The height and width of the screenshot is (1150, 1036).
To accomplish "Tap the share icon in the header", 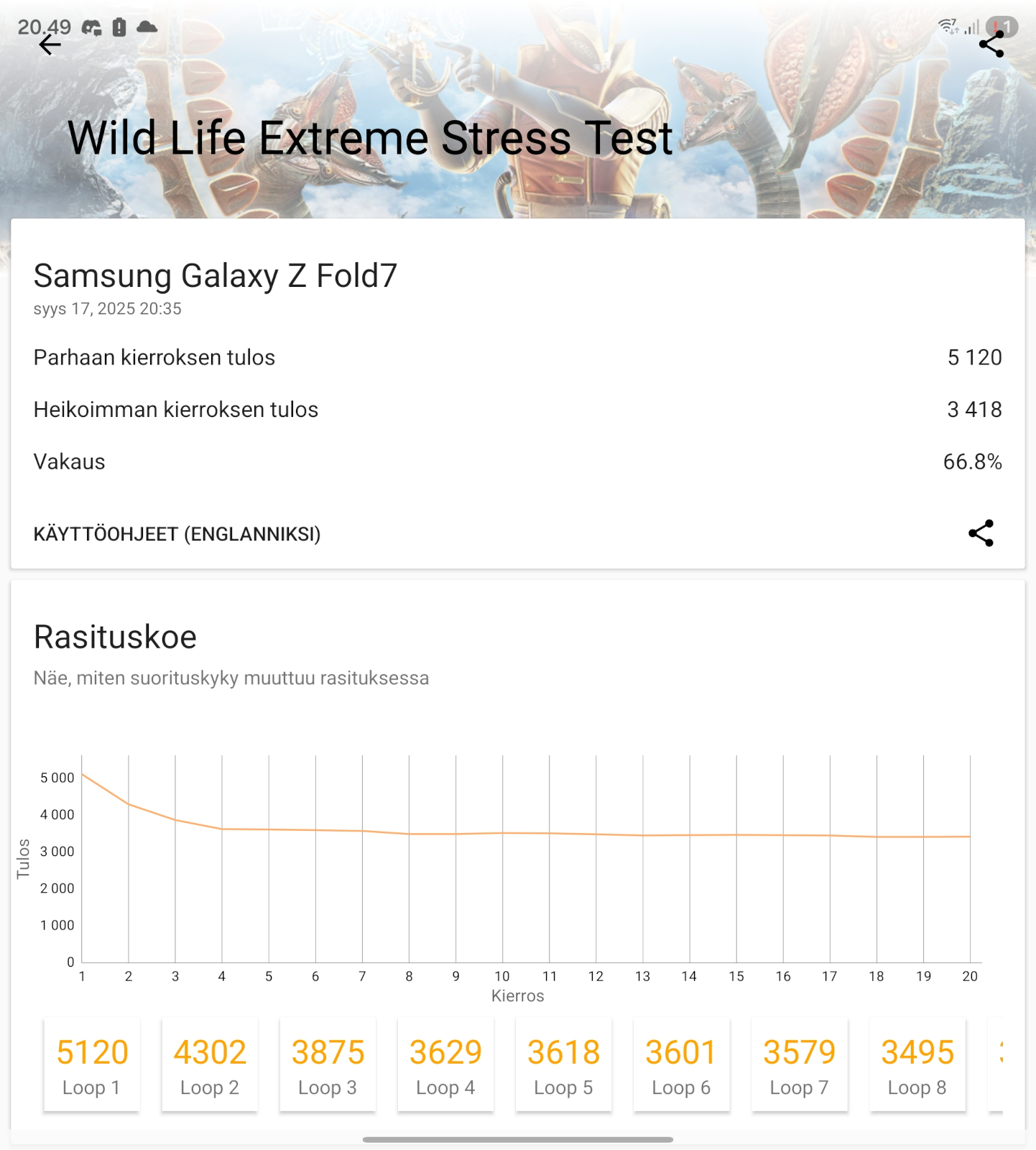I will coord(991,45).
